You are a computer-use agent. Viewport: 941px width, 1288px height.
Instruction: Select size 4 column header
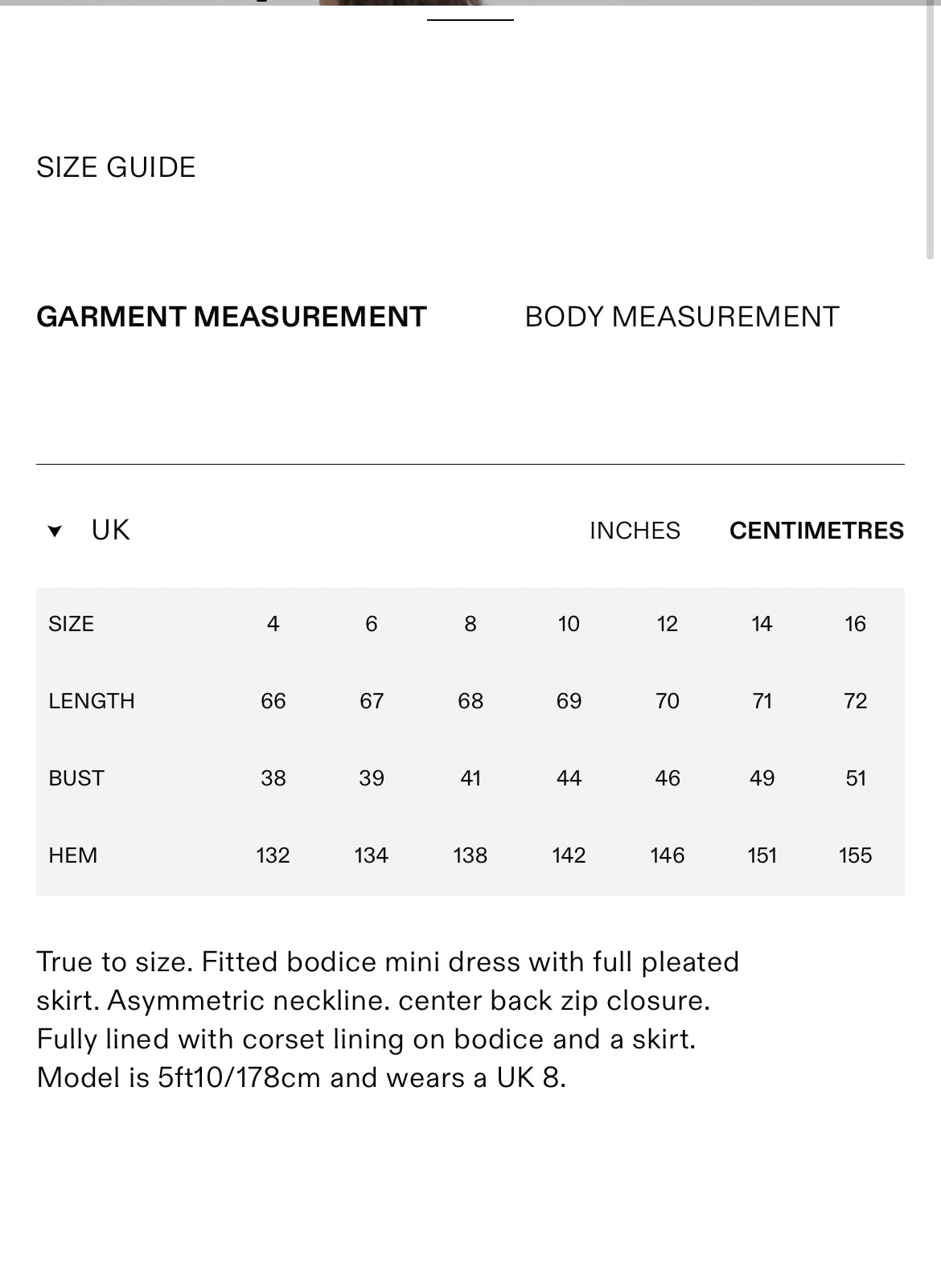tap(273, 624)
